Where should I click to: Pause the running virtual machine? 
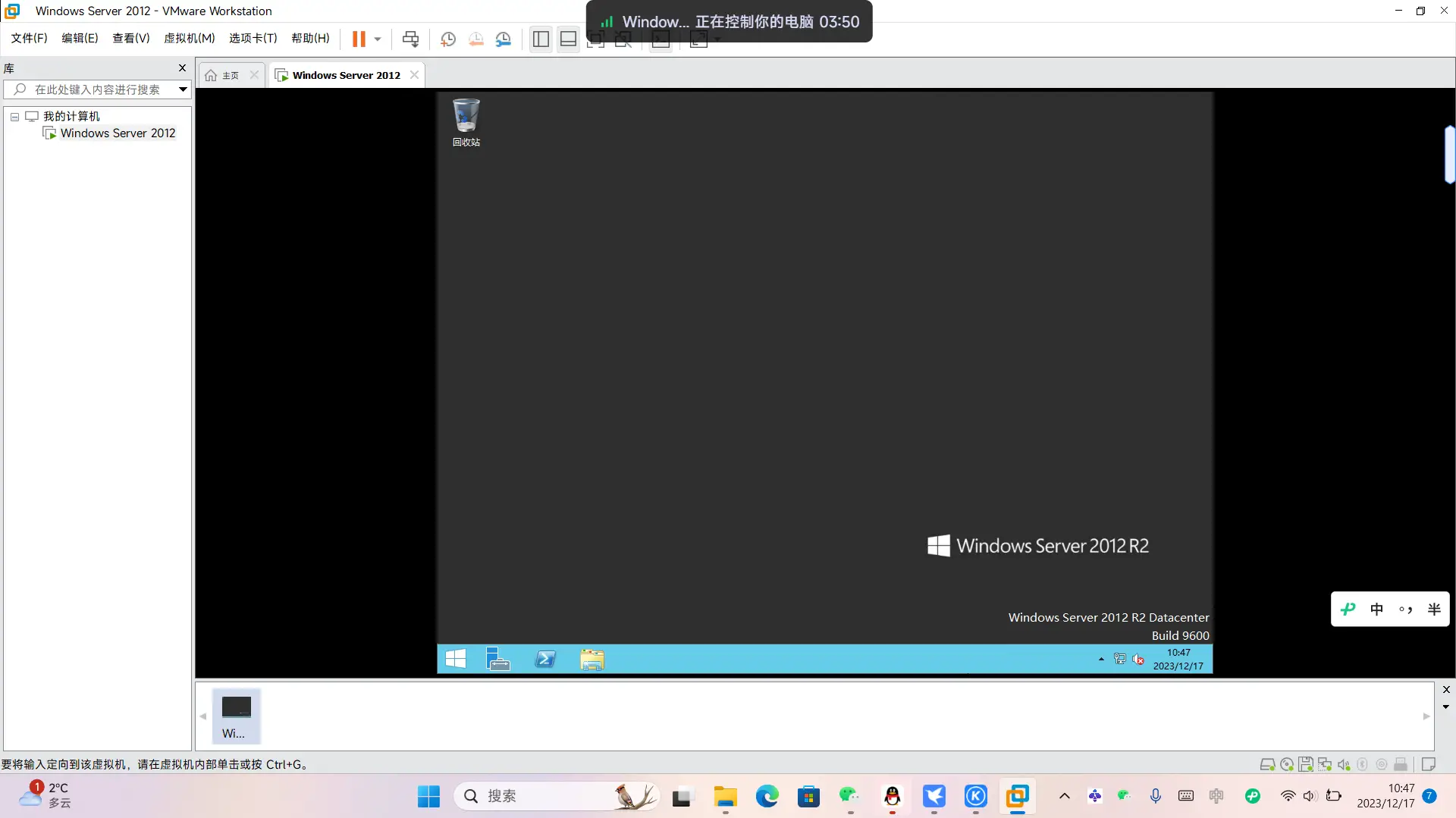click(360, 39)
